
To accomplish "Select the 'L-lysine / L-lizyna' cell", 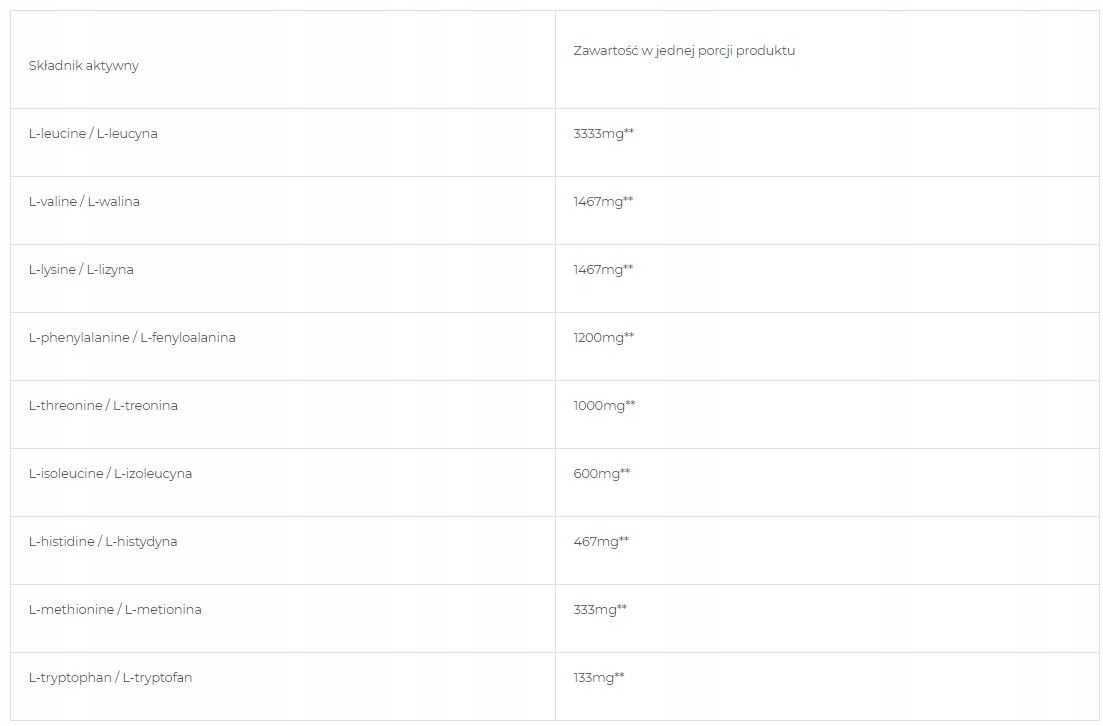I will point(81,270).
